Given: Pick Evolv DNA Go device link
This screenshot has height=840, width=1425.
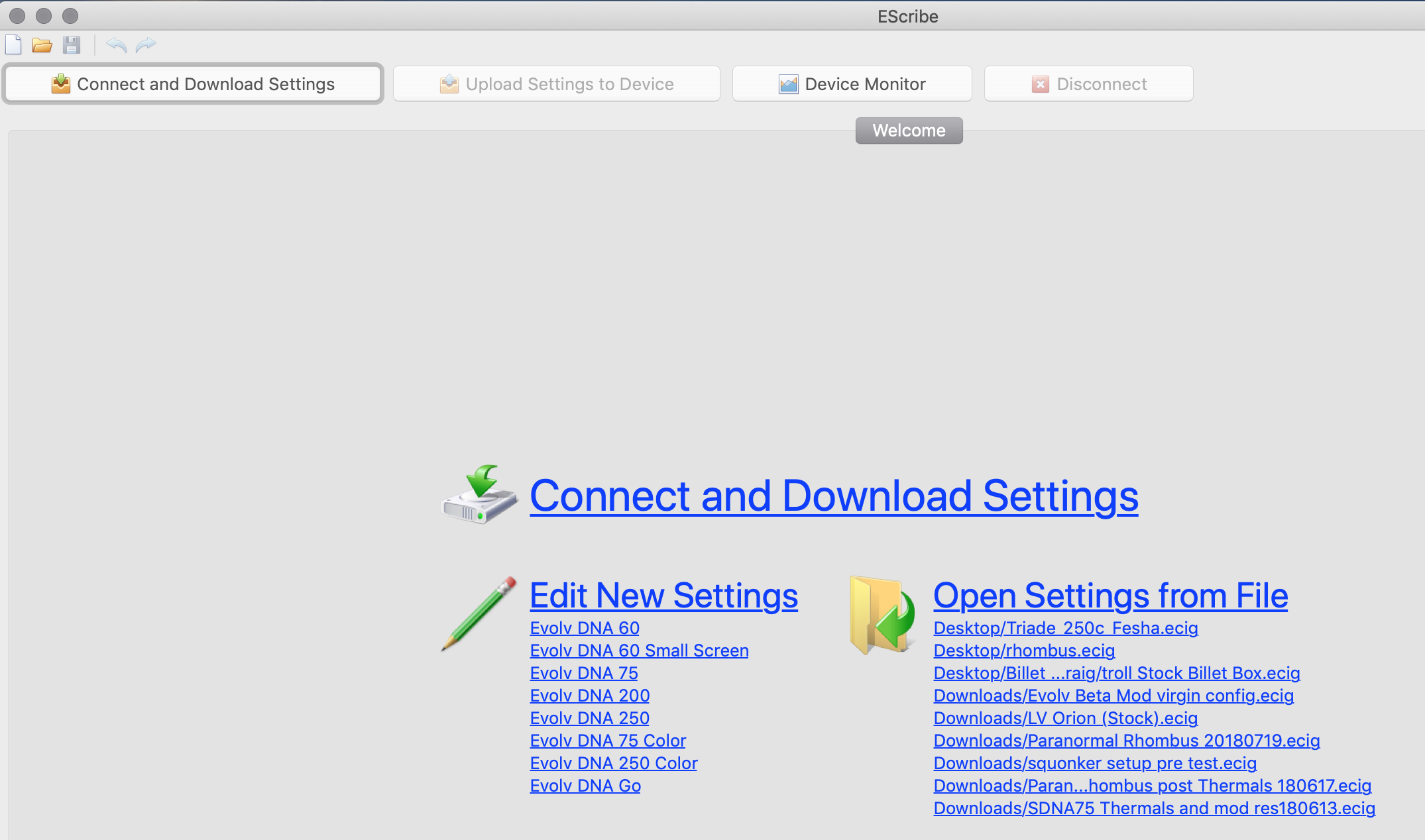Looking at the screenshot, I should [x=585, y=786].
